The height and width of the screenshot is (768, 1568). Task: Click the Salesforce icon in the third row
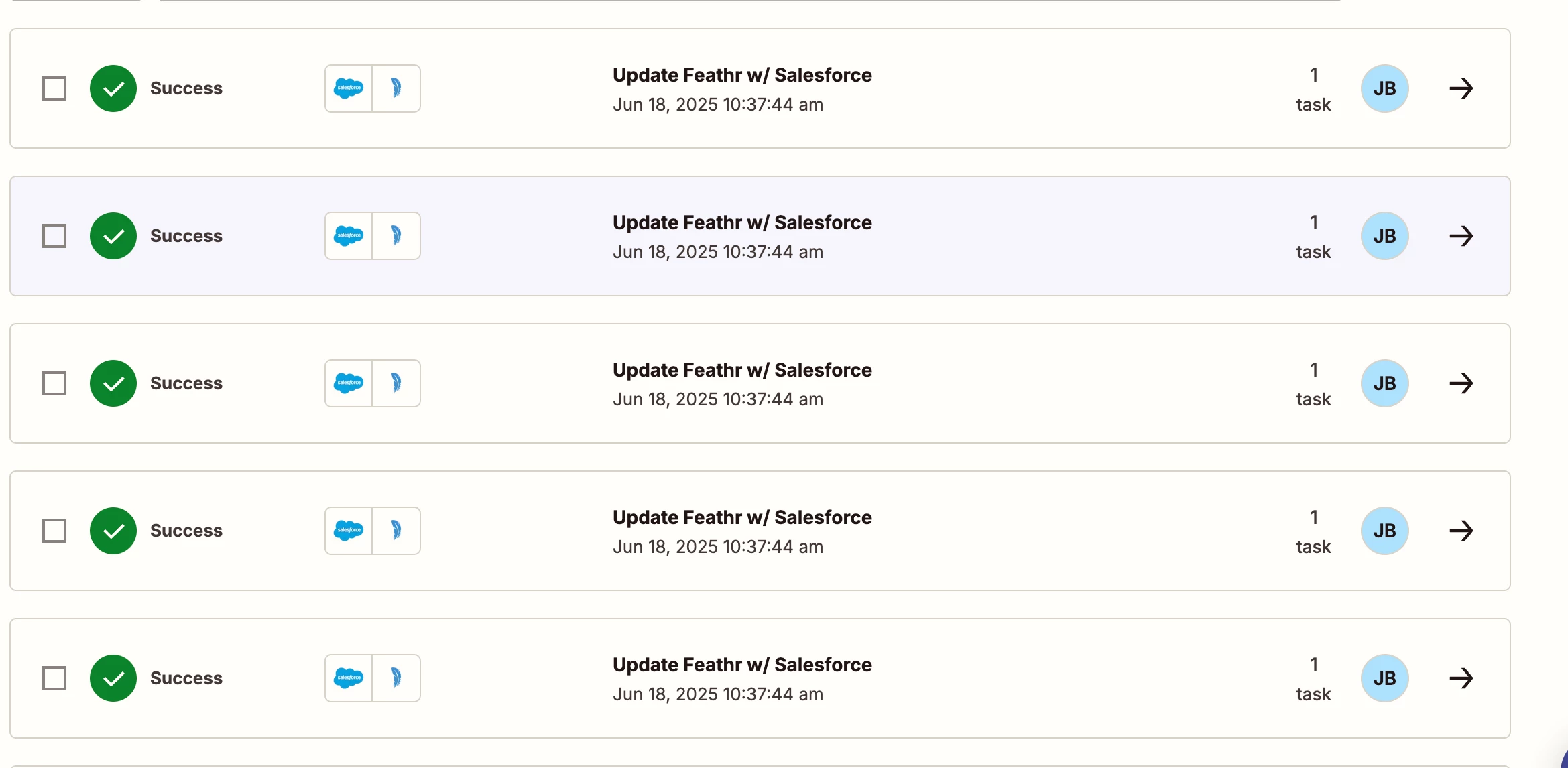pos(349,383)
